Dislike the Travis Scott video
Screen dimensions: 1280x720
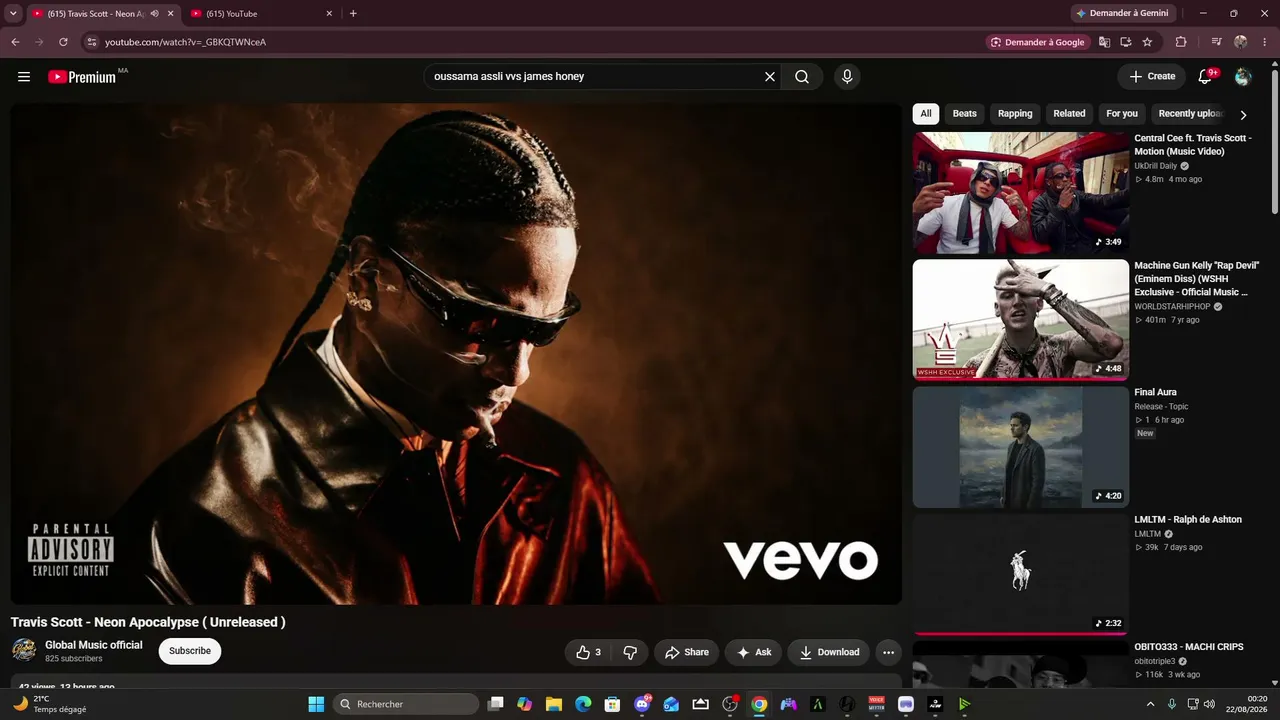[630, 652]
